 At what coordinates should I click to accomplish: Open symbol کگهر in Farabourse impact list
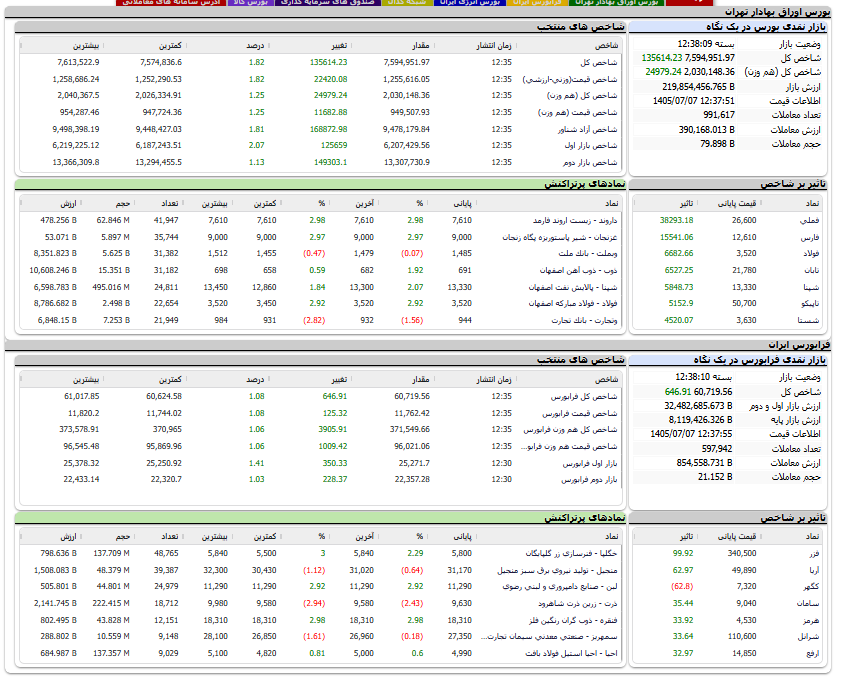(812, 587)
